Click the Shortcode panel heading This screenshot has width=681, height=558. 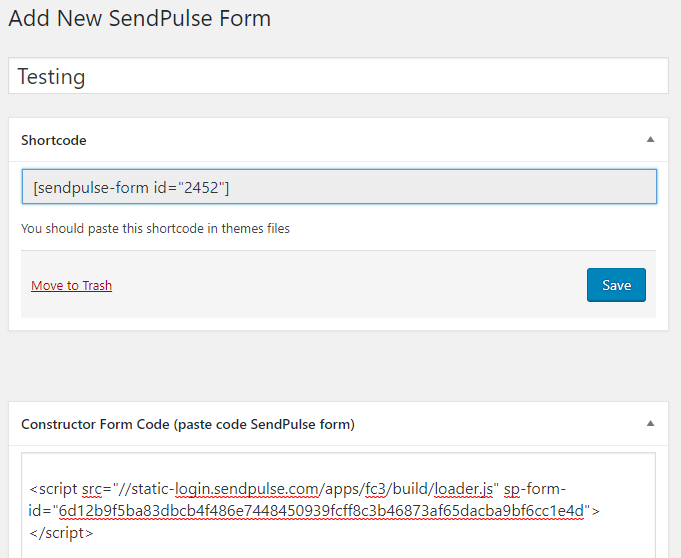point(54,140)
